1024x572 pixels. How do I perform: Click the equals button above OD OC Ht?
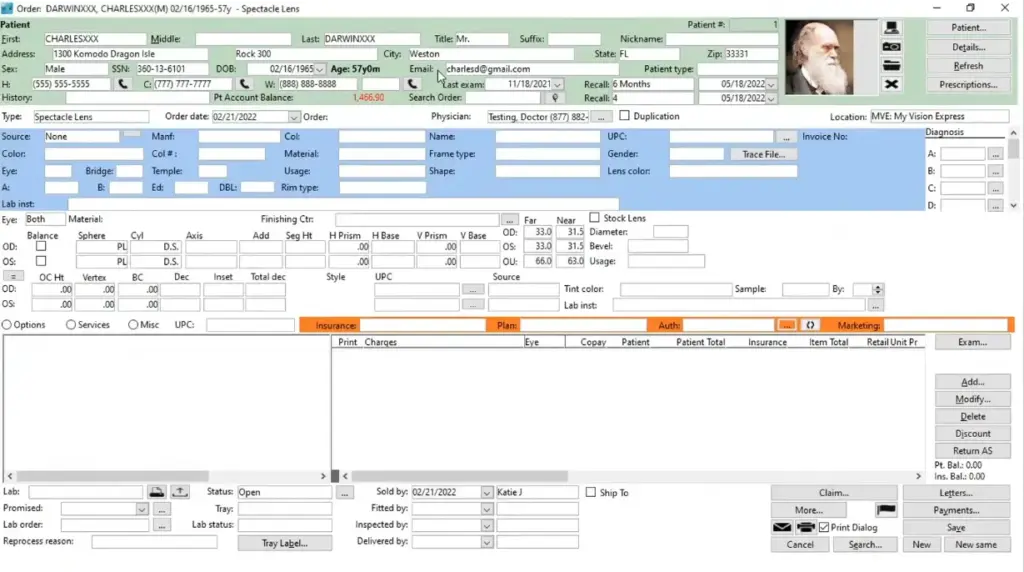click(x=12, y=276)
